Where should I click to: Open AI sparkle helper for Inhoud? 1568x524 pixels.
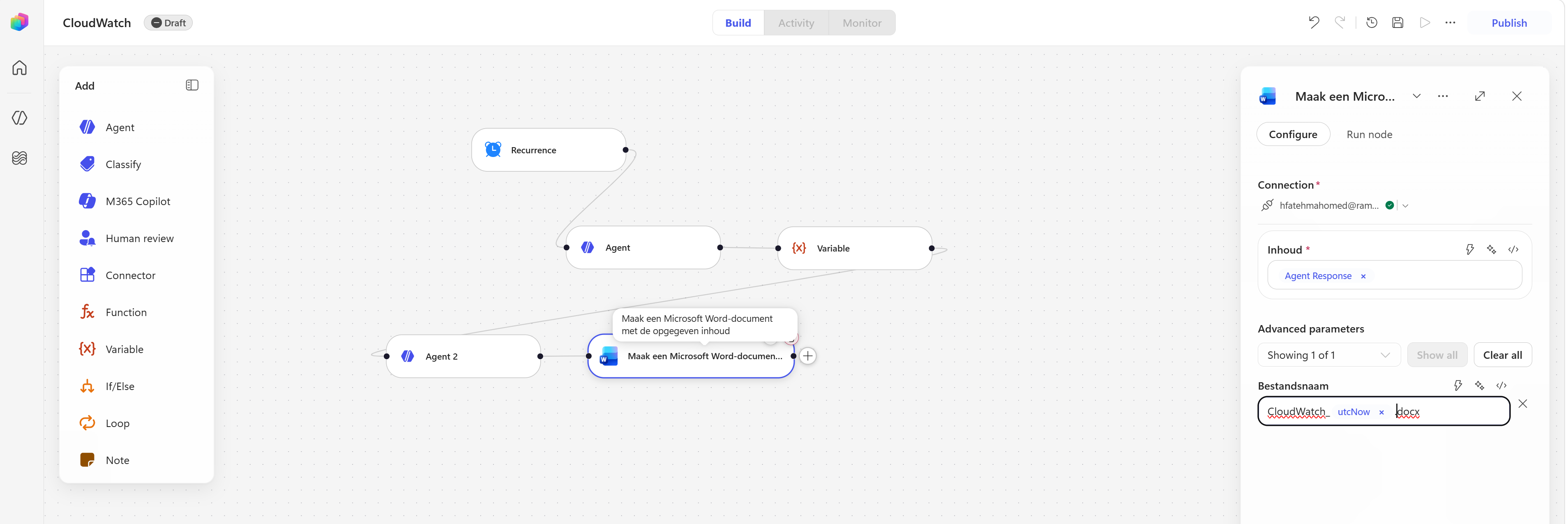[1491, 249]
